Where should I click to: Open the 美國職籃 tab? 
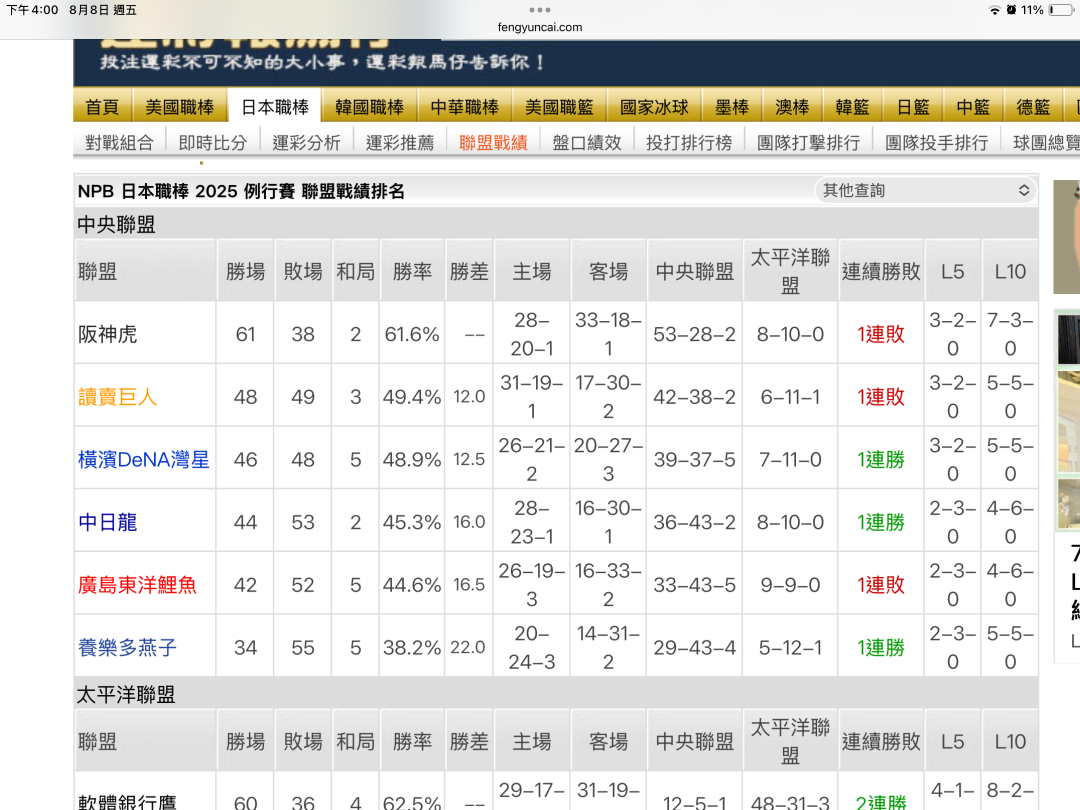coord(559,107)
